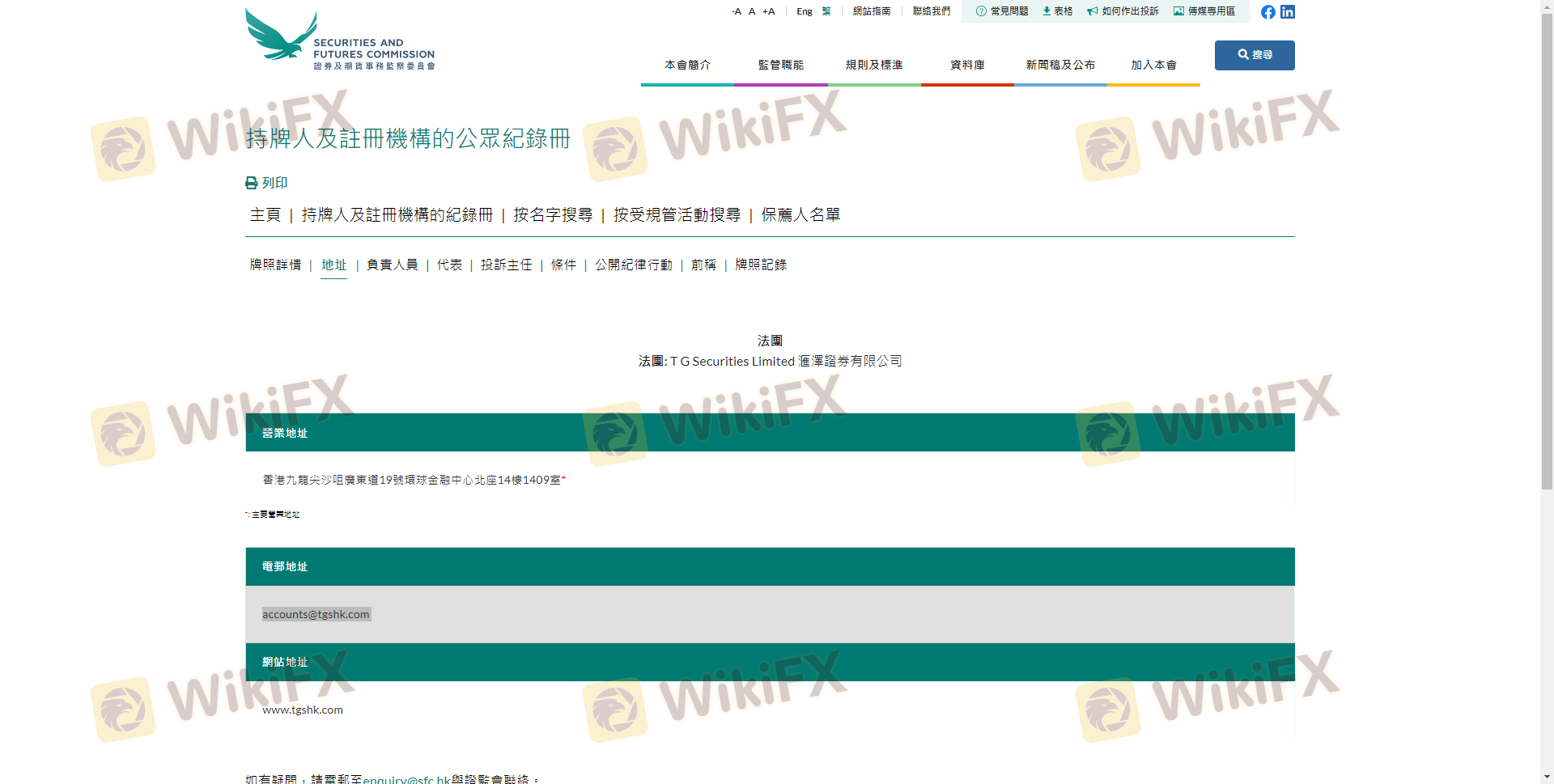Switch to the 條件 tab

pyautogui.click(x=564, y=265)
